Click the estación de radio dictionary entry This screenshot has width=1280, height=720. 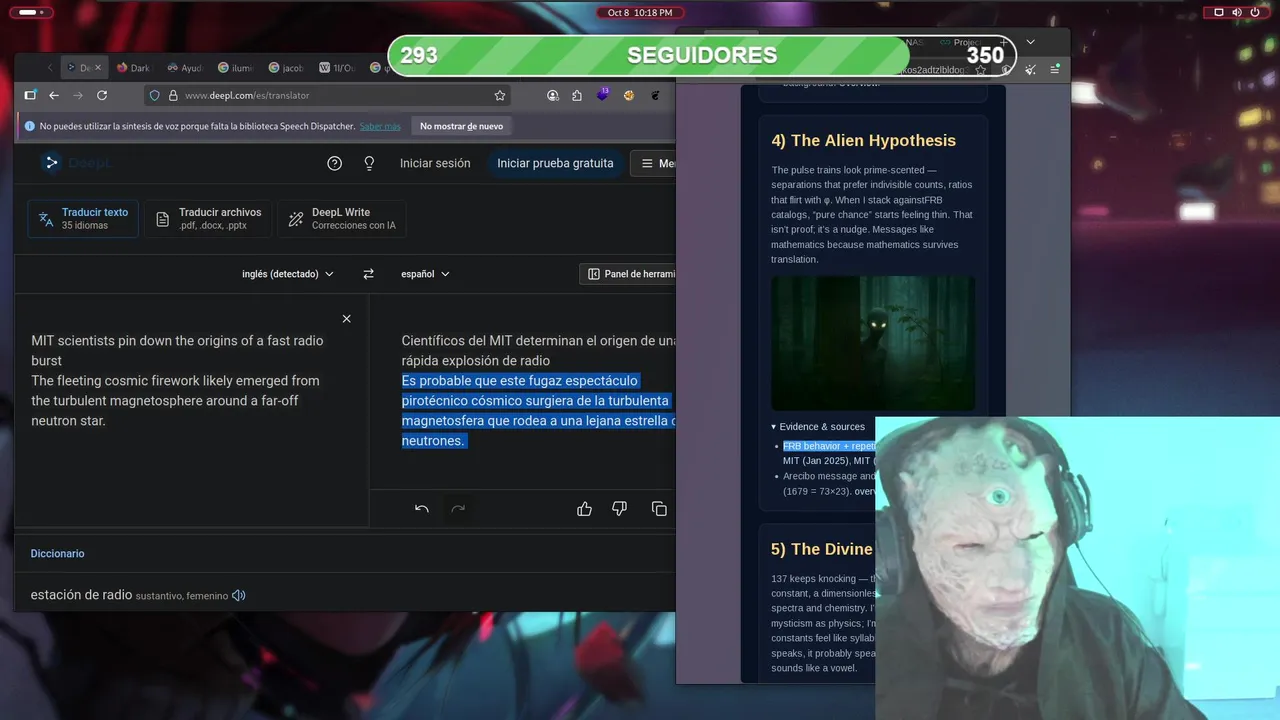click(x=81, y=595)
